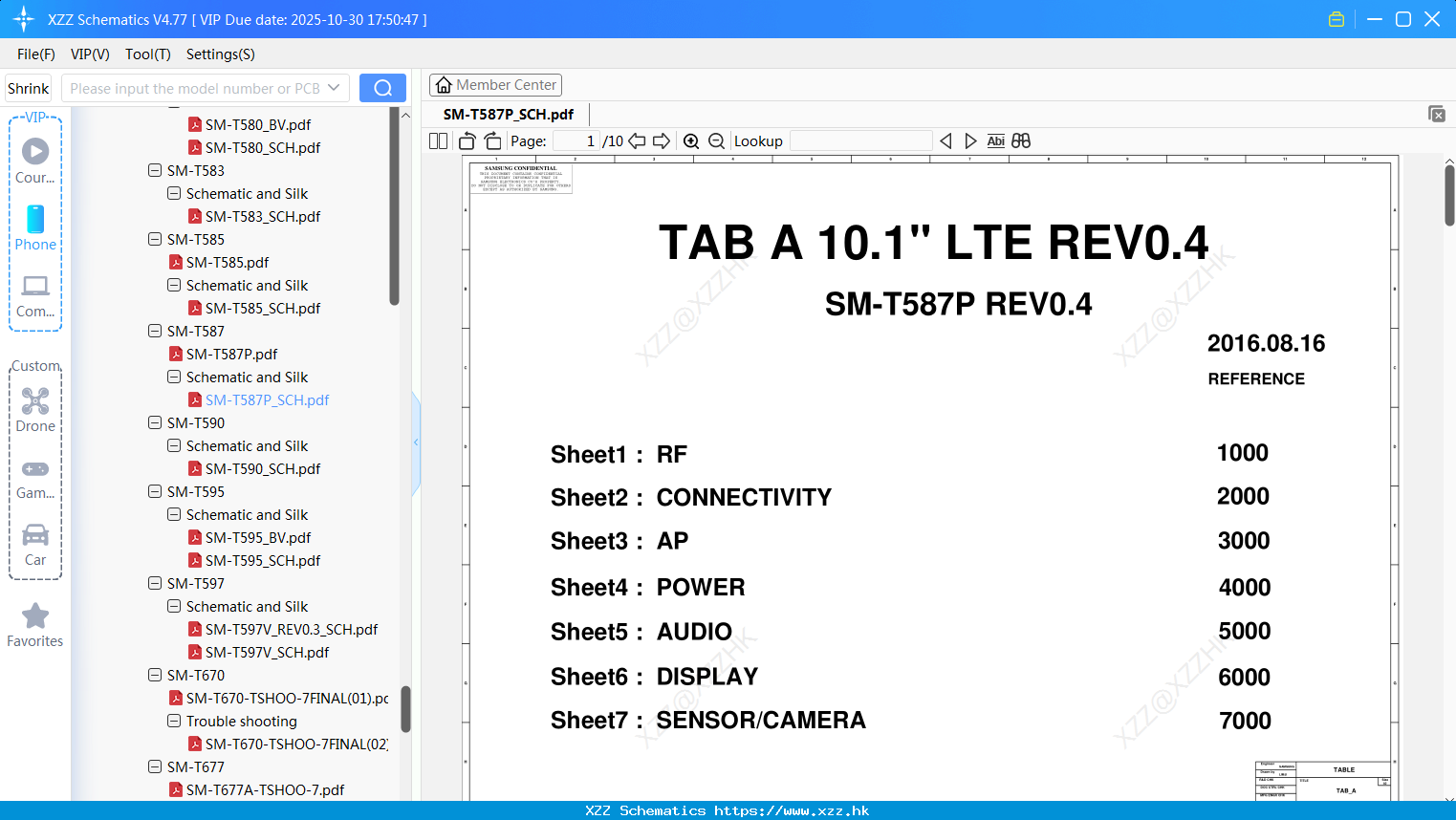Toggle the whole-word match icon
The image size is (1456, 820).
[x=995, y=140]
